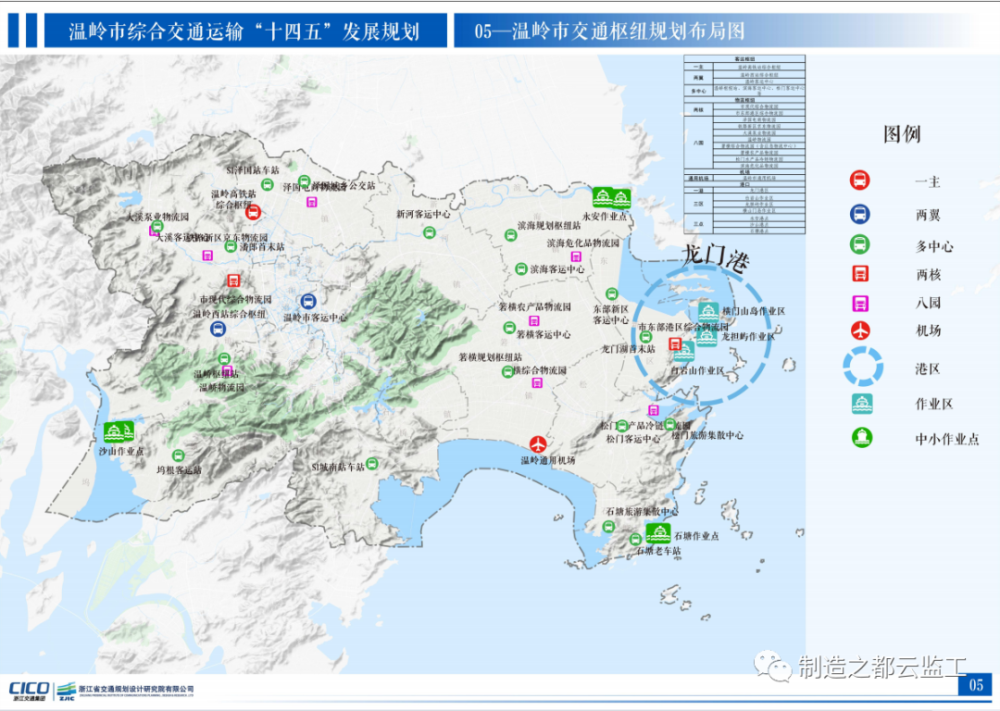Screen dimensions: 1000x711
Task: Click the 新河客运中心 label
Action: pyautogui.click(x=423, y=214)
